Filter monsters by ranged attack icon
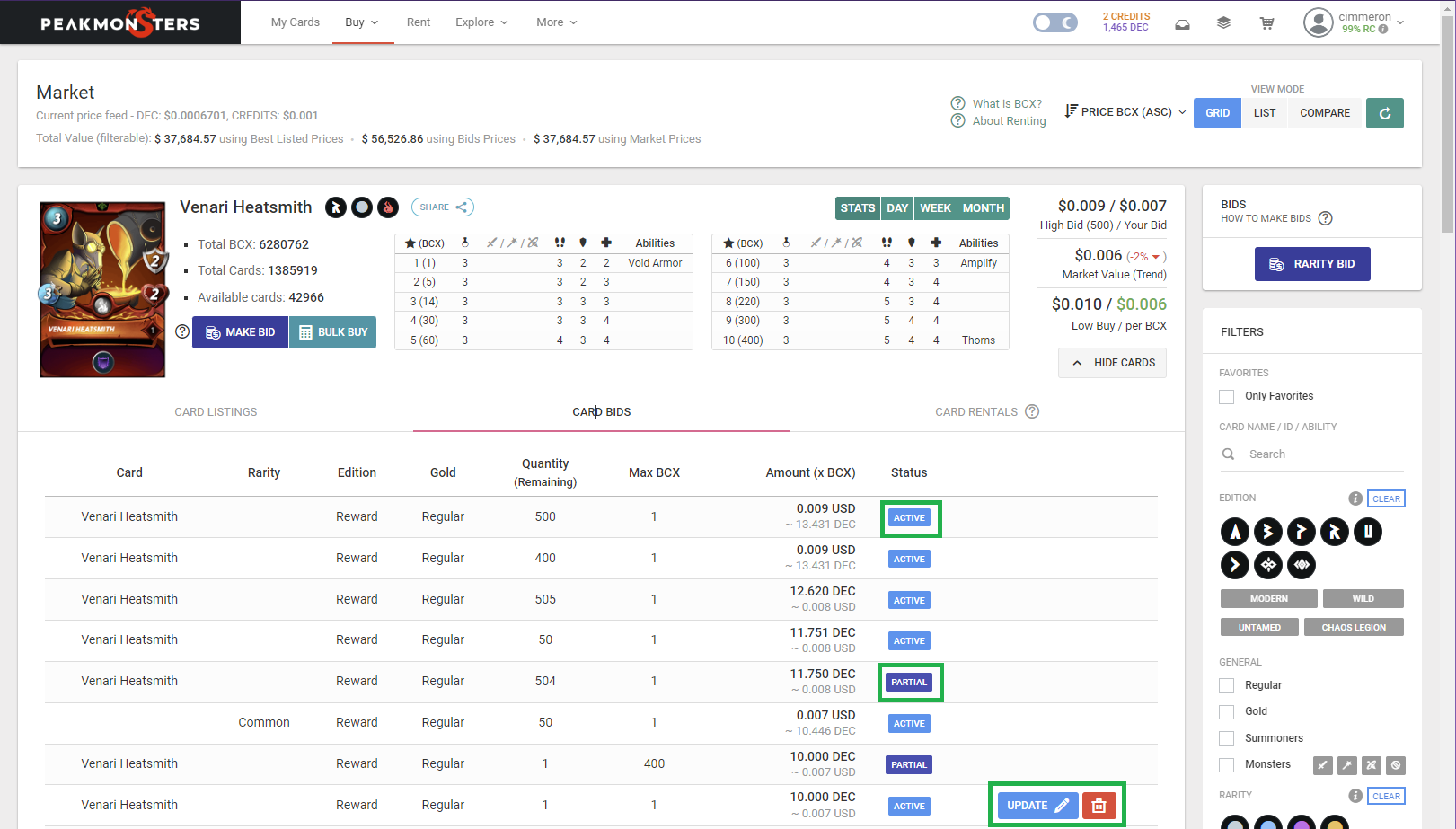 click(x=1371, y=765)
